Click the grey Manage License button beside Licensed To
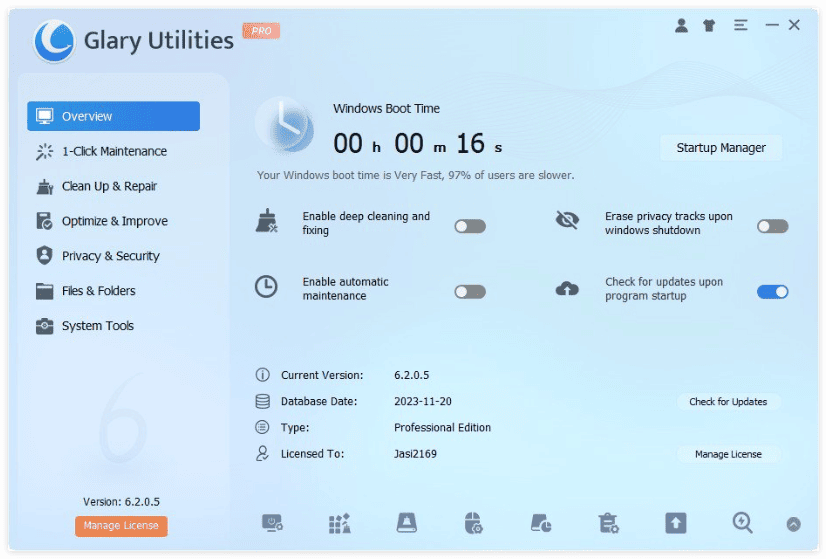 coord(728,454)
